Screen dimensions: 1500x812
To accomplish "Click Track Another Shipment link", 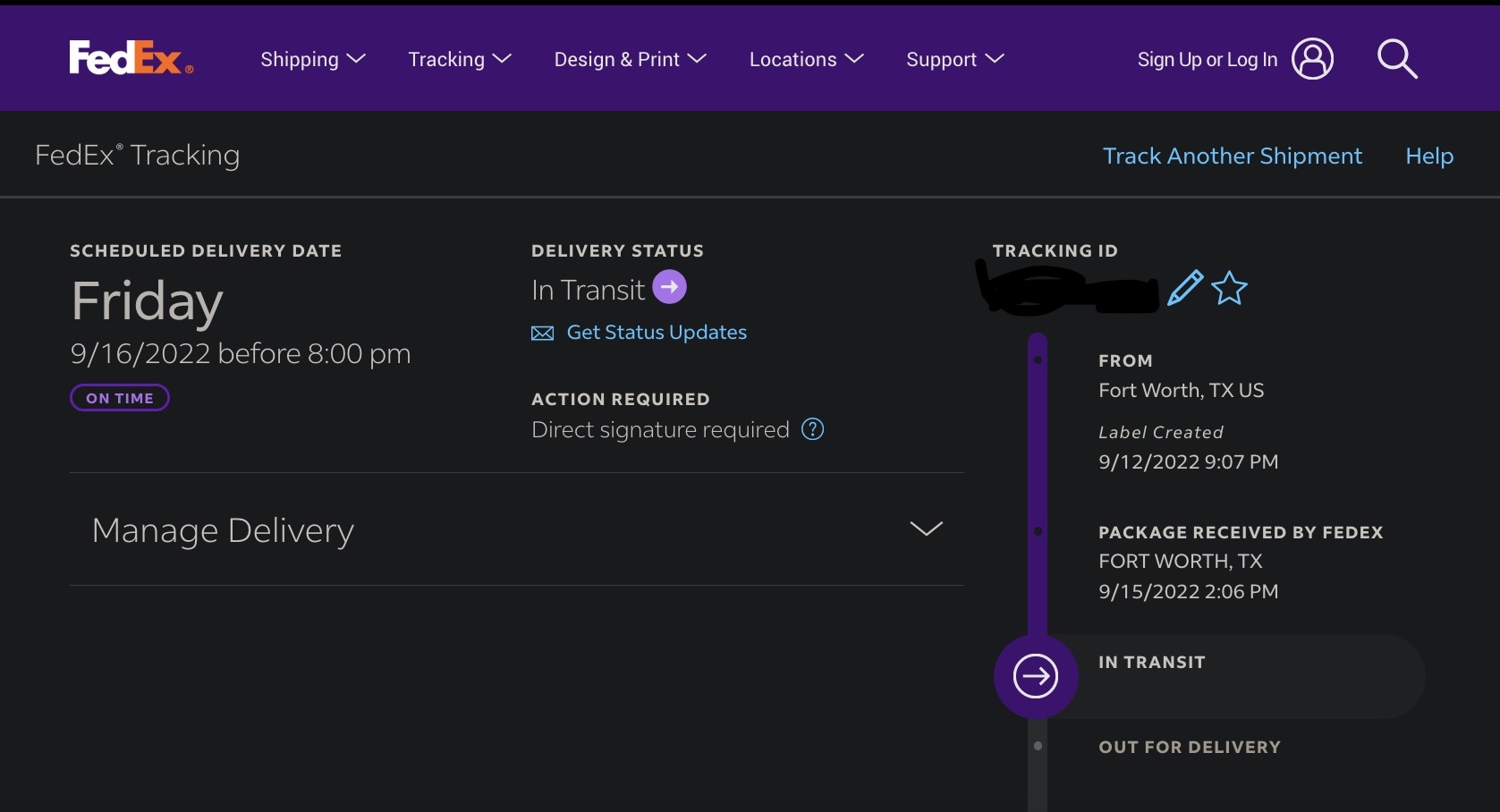I will point(1232,156).
